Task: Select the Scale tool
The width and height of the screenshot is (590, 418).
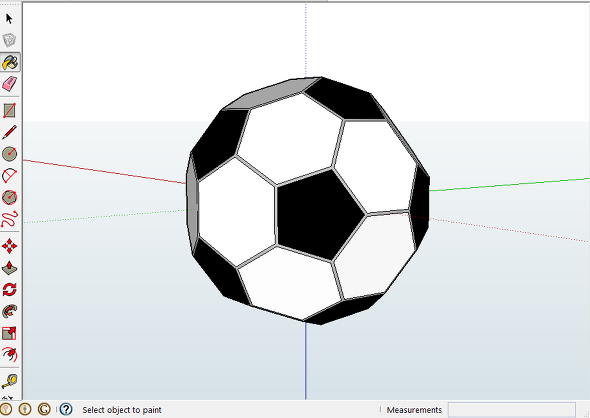Action: [x=9, y=333]
